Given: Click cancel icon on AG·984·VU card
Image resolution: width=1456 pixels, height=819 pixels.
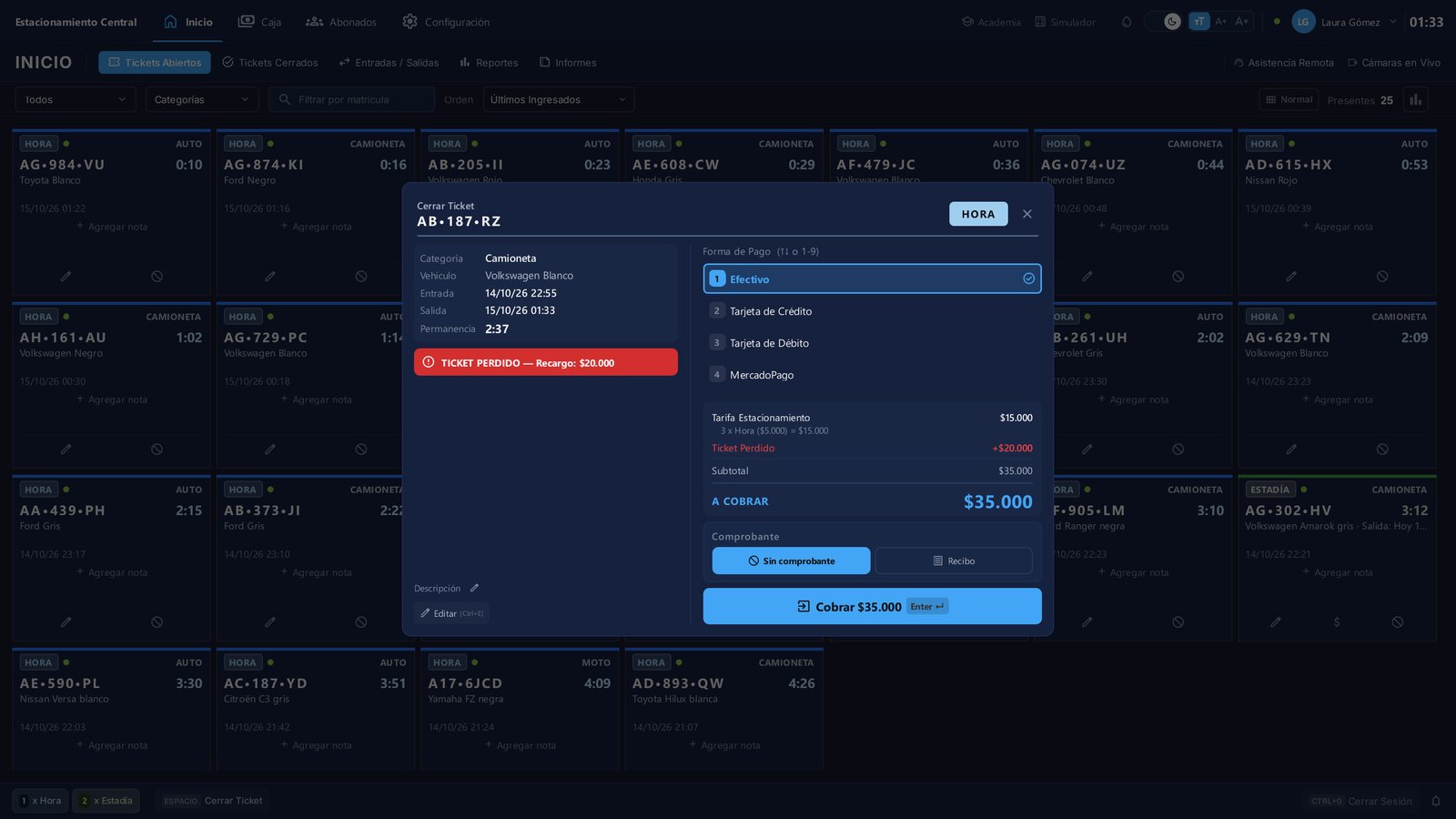Looking at the screenshot, I should pyautogui.click(x=157, y=276).
